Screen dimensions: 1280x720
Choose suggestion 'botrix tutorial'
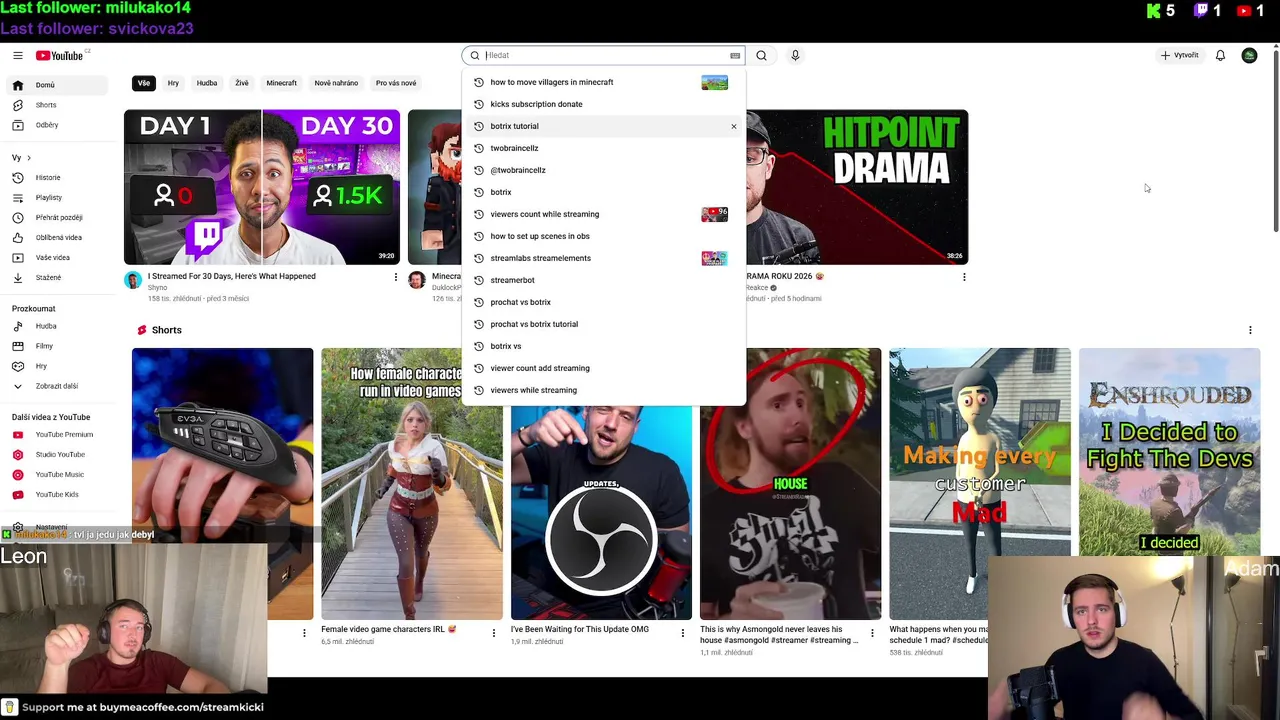click(x=604, y=127)
